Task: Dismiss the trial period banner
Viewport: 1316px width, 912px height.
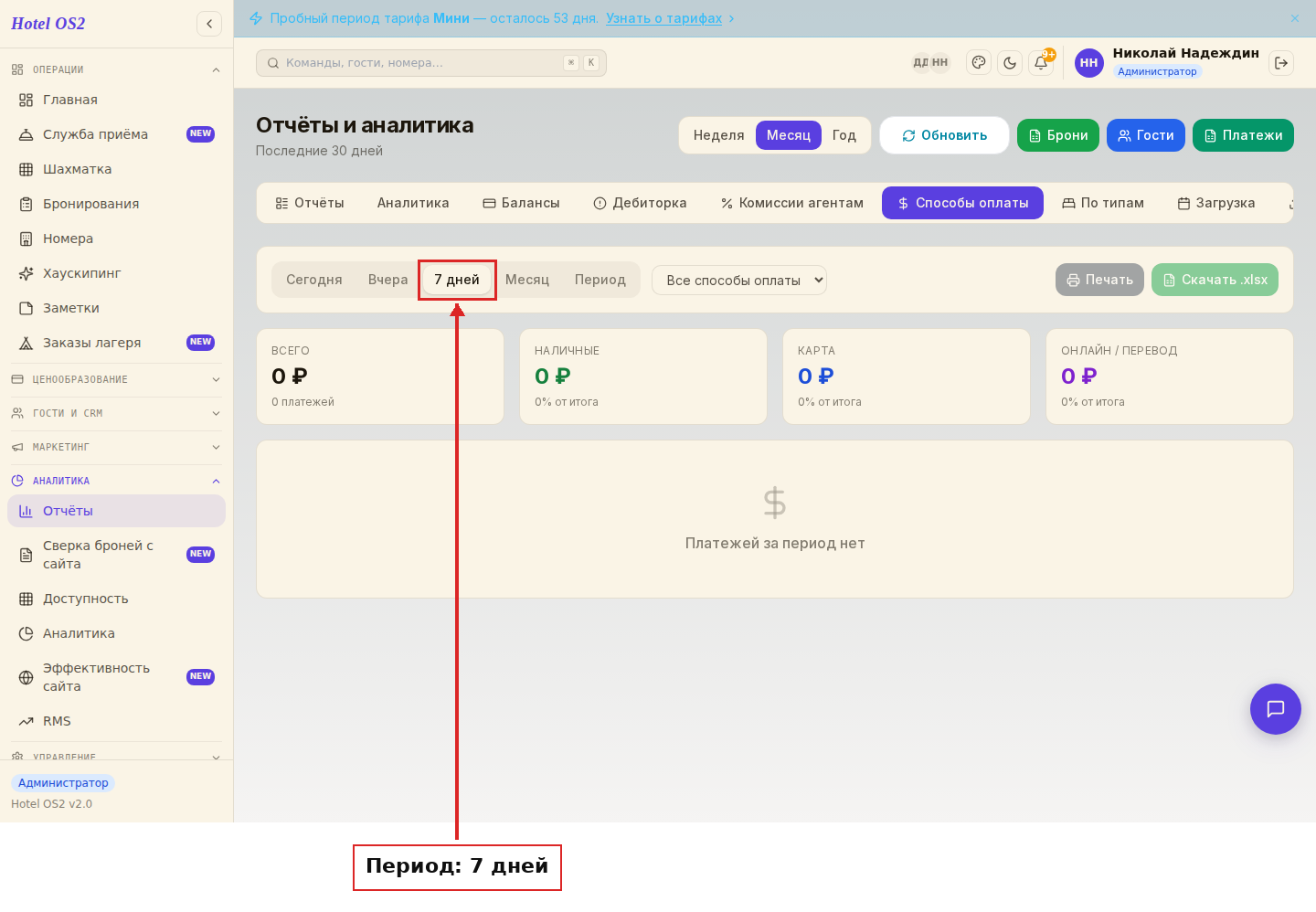Action: coord(1295,18)
